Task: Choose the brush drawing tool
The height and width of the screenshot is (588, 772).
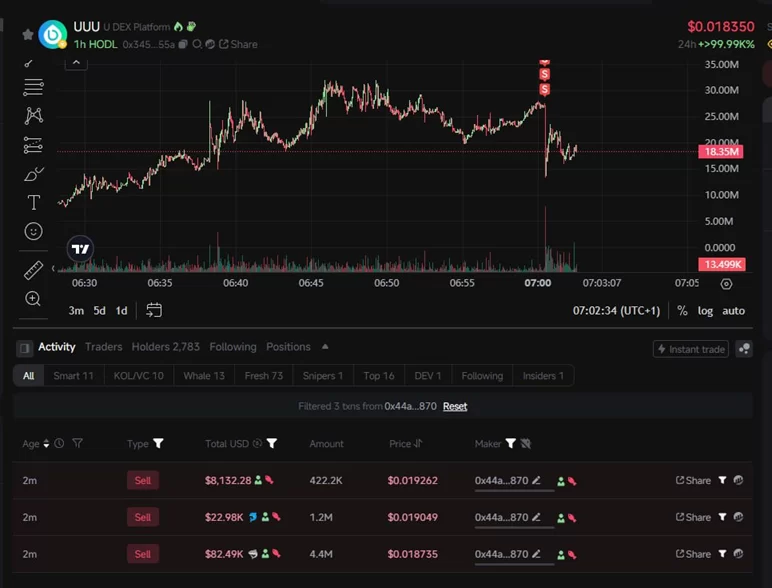Action: [x=33, y=174]
